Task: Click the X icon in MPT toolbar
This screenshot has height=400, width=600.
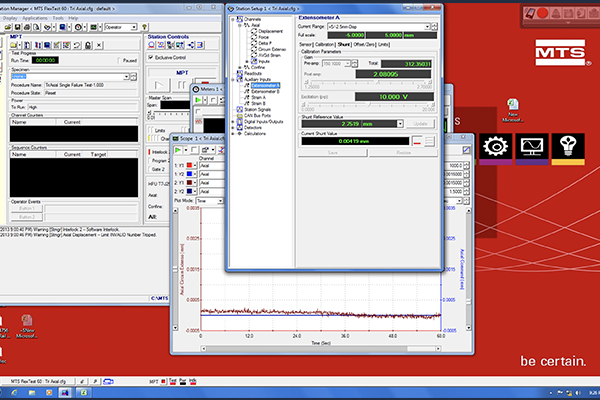Action: (99, 45)
